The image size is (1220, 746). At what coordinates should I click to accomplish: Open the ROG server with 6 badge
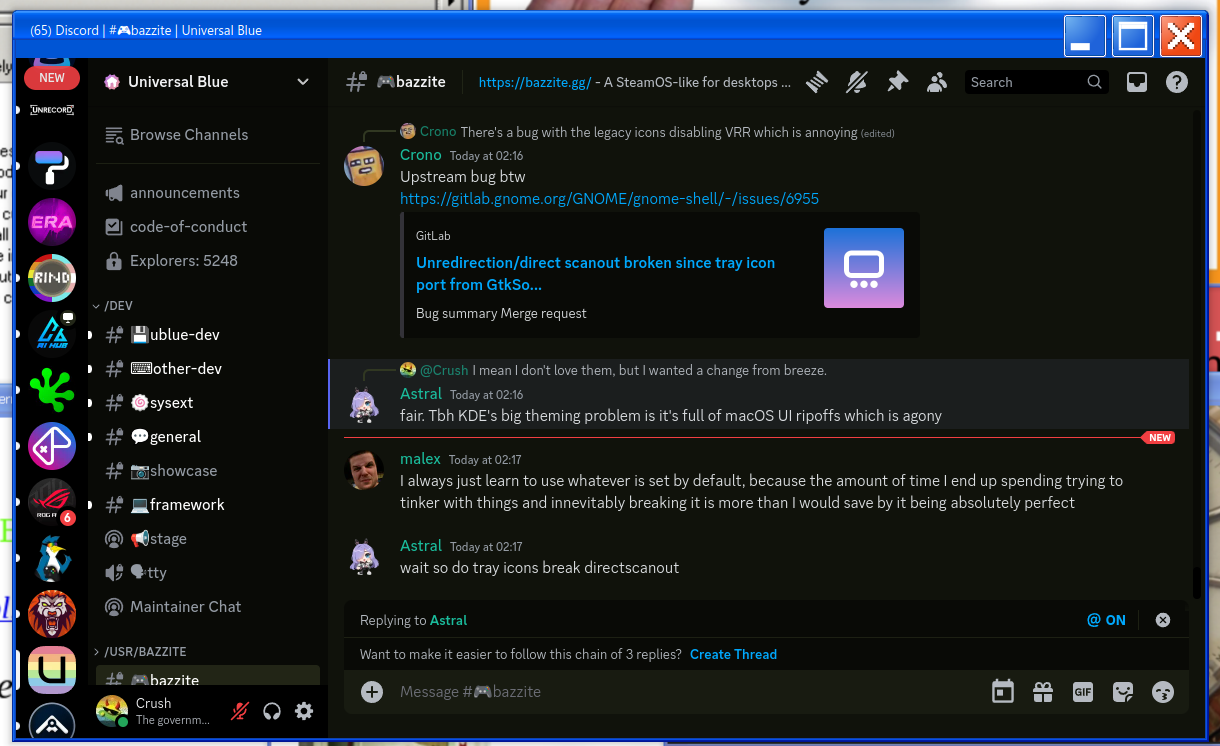52,502
